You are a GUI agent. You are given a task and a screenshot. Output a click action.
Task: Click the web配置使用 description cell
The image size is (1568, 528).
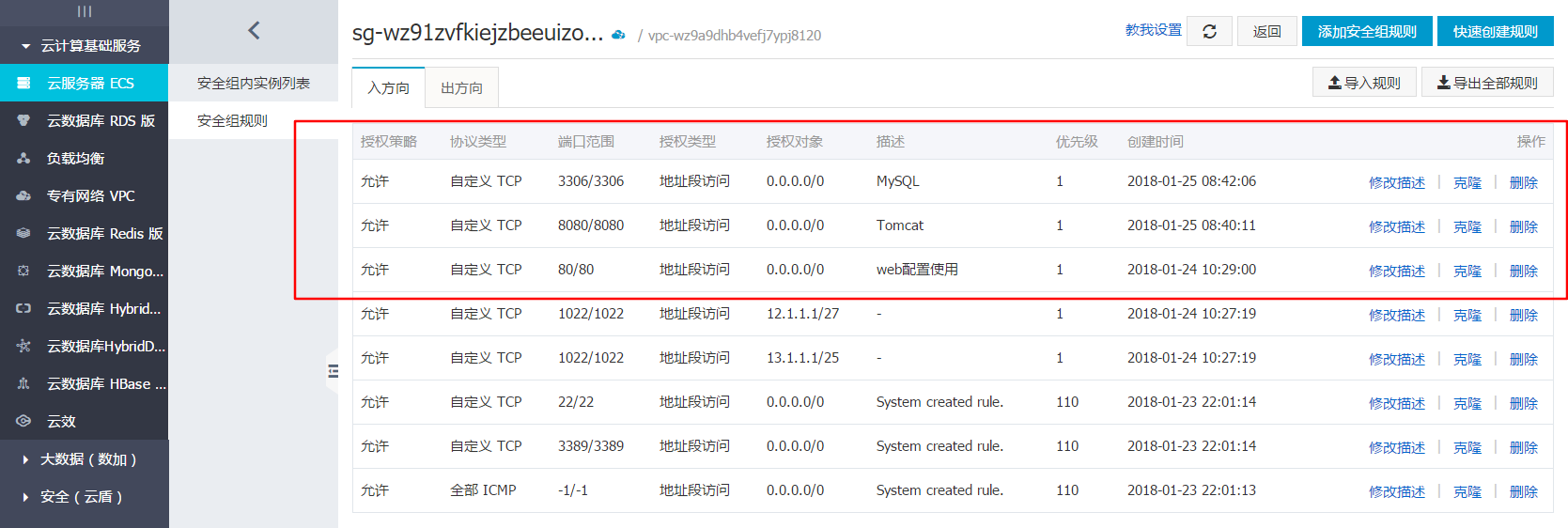click(x=917, y=270)
